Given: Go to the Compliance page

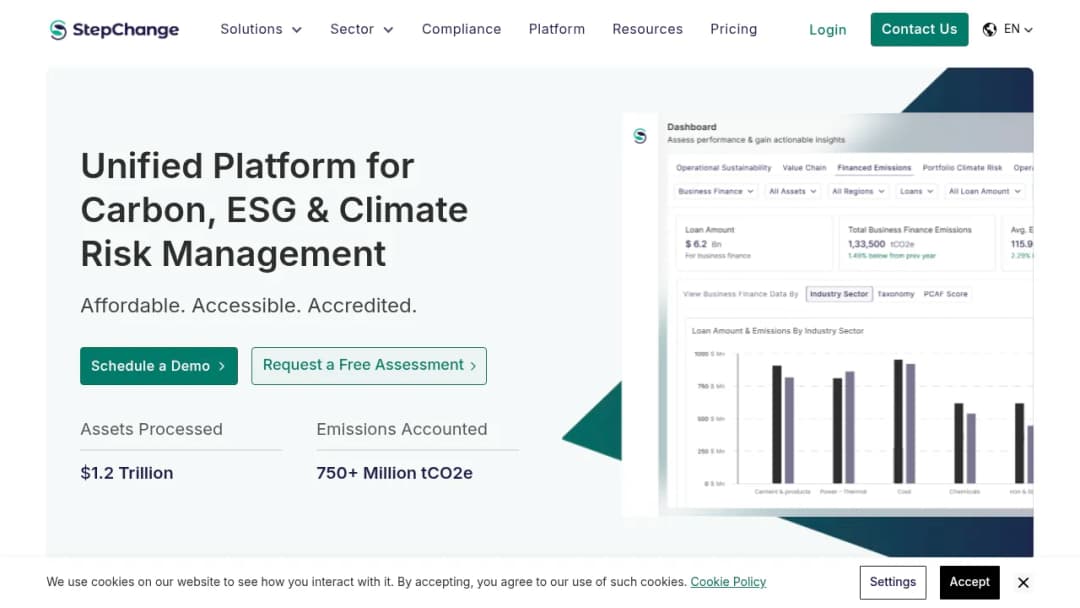Looking at the screenshot, I should click(x=461, y=30).
